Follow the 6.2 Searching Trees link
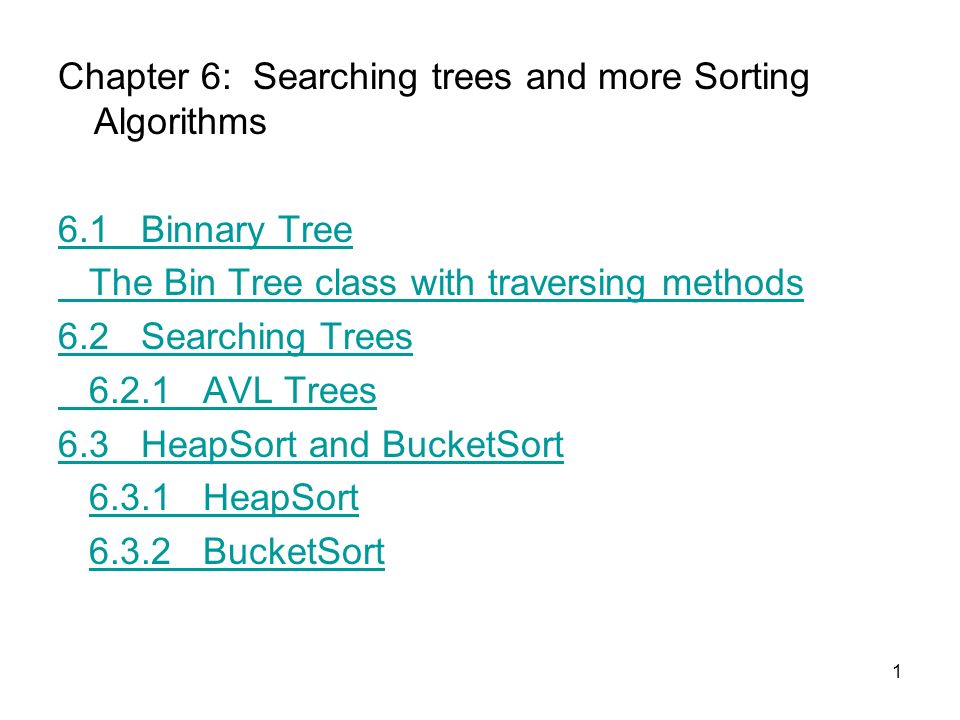This screenshot has width=960, height=720. coord(235,337)
